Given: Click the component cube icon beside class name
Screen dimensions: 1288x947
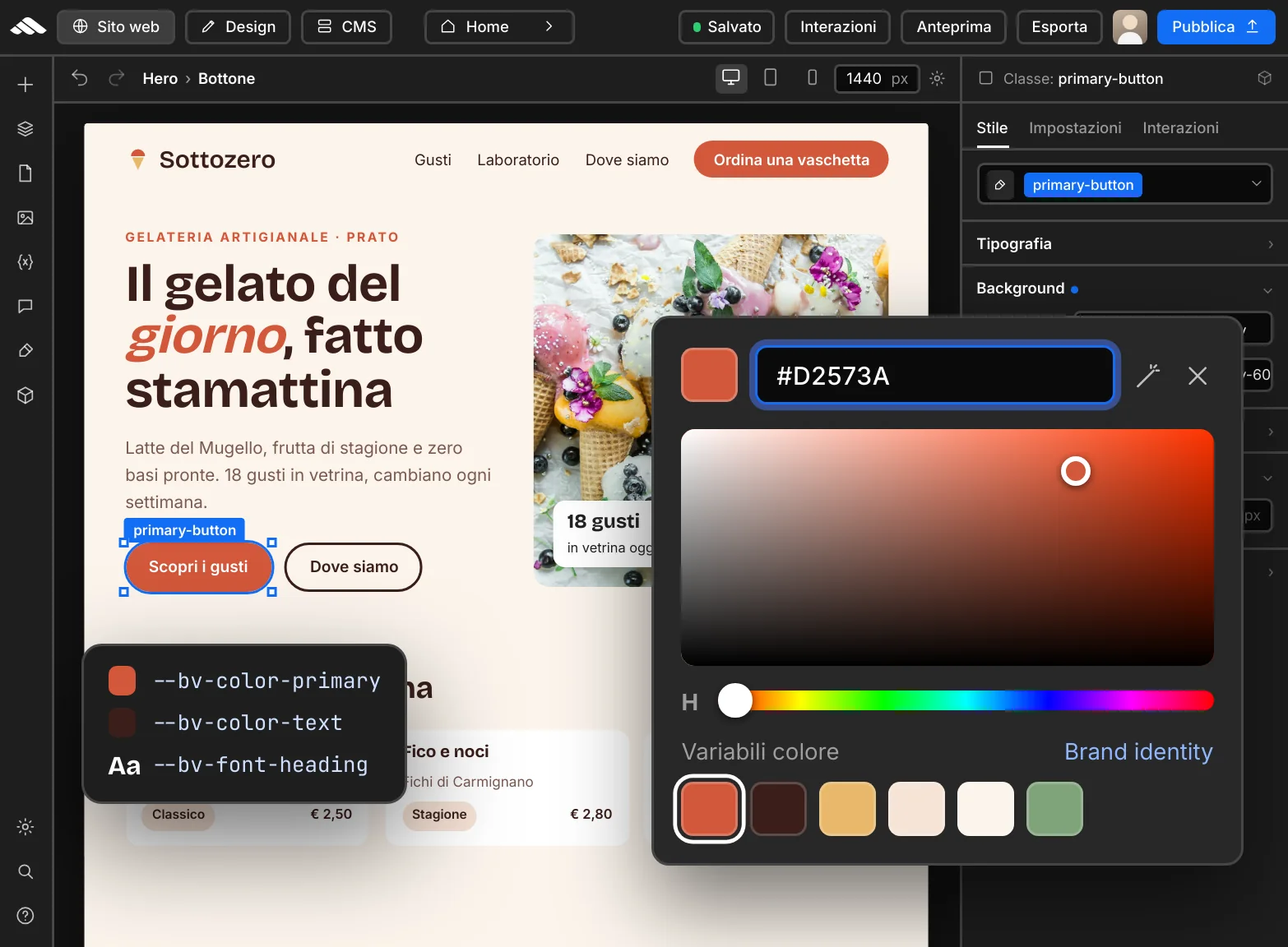Looking at the screenshot, I should (x=1265, y=78).
